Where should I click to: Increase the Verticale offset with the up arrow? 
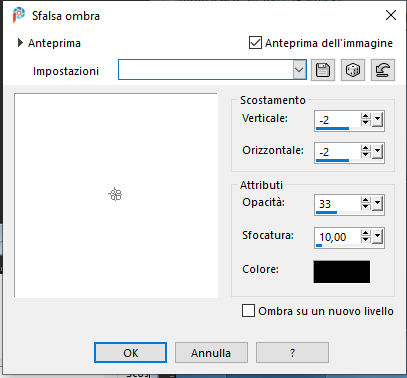(x=366, y=116)
